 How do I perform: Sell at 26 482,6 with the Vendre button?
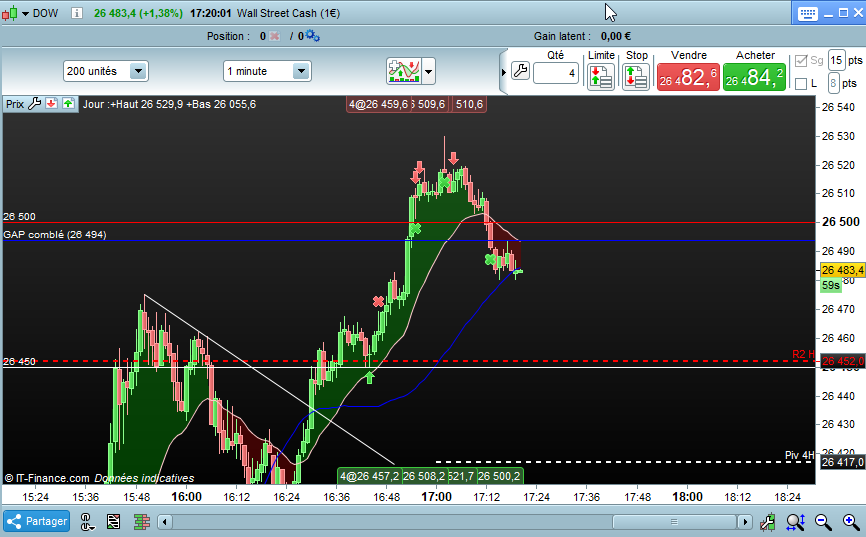click(688, 77)
